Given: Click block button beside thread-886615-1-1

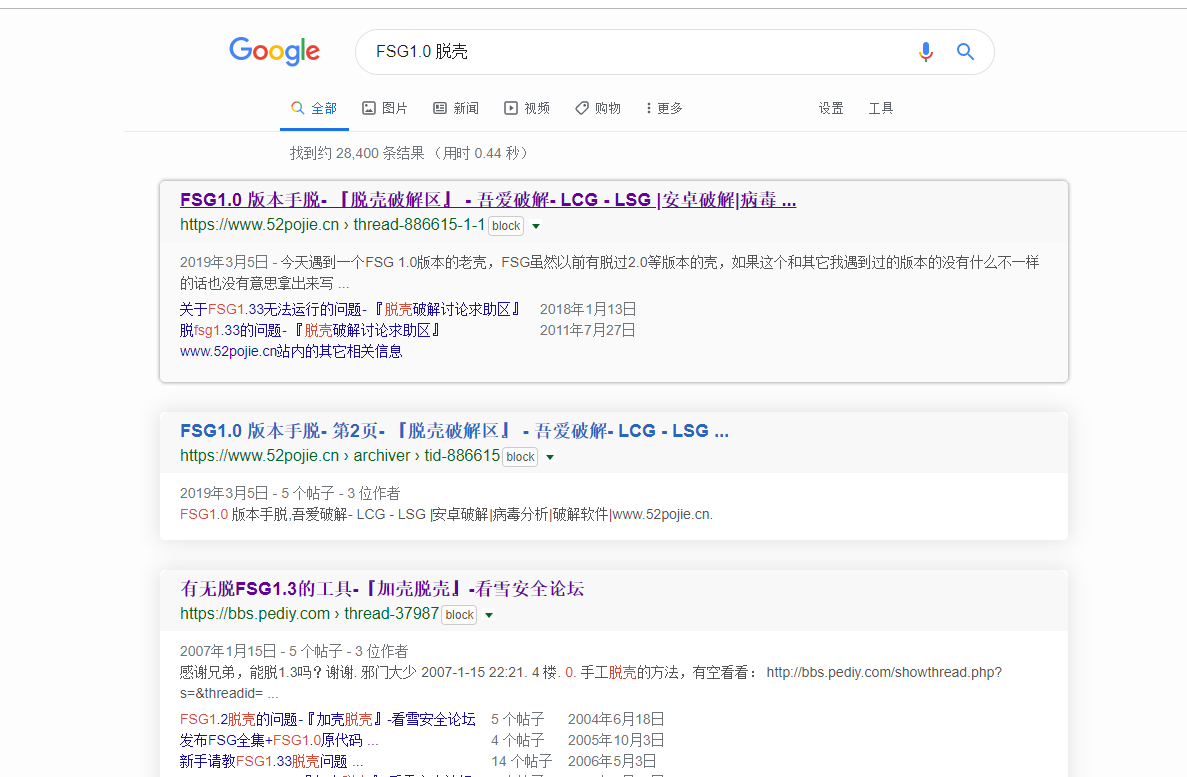Looking at the screenshot, I should (x=506, y=226).
